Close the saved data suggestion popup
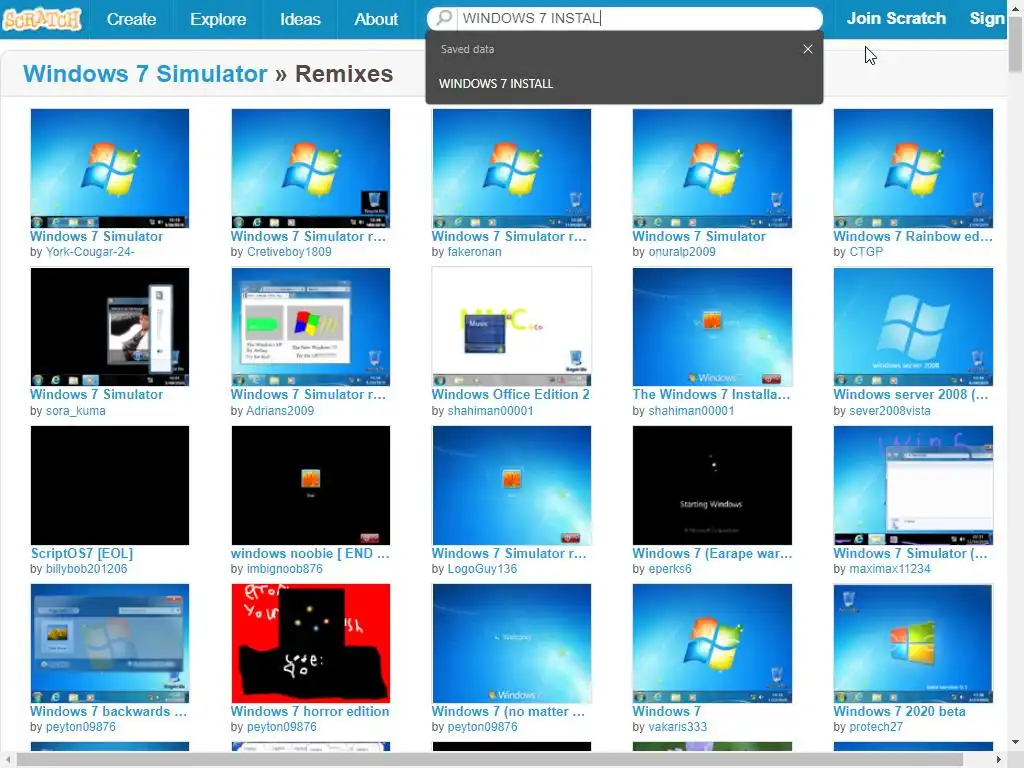This screenshot has width=1024, height=768. click(808, 49)
